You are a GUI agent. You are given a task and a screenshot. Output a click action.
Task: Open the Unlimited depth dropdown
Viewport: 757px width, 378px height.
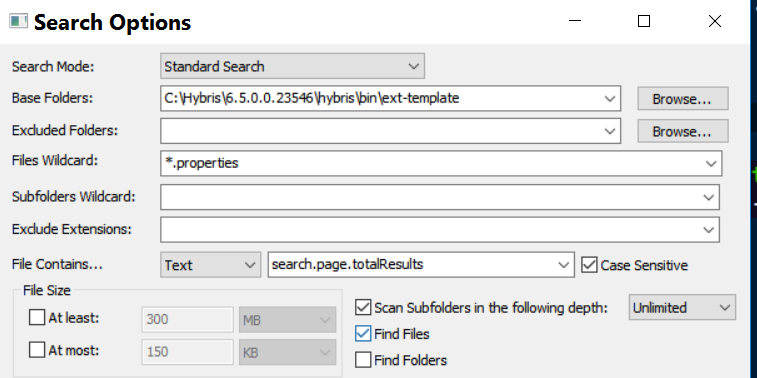click(682, 308)
